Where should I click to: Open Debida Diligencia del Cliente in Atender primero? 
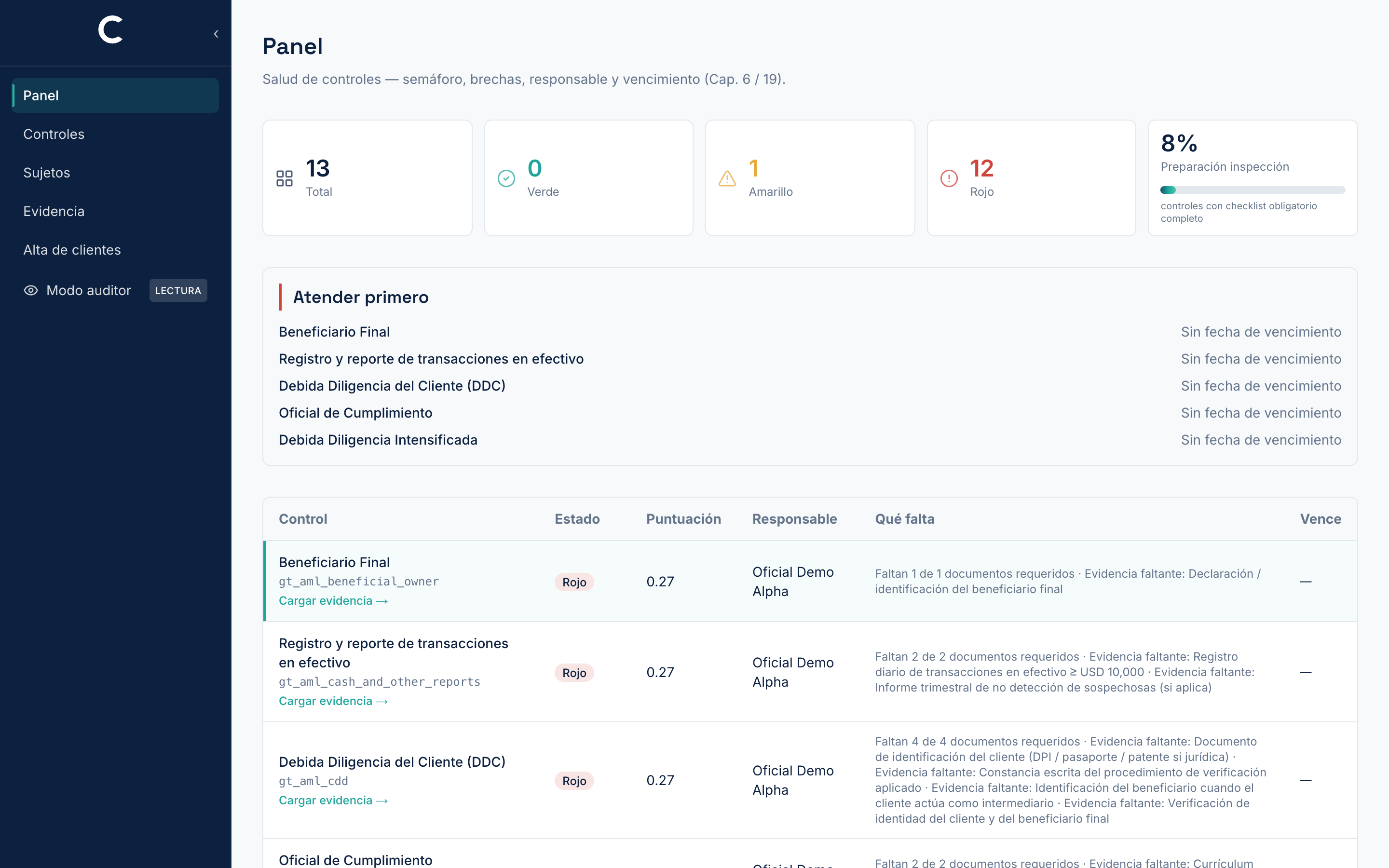point(392,386)
